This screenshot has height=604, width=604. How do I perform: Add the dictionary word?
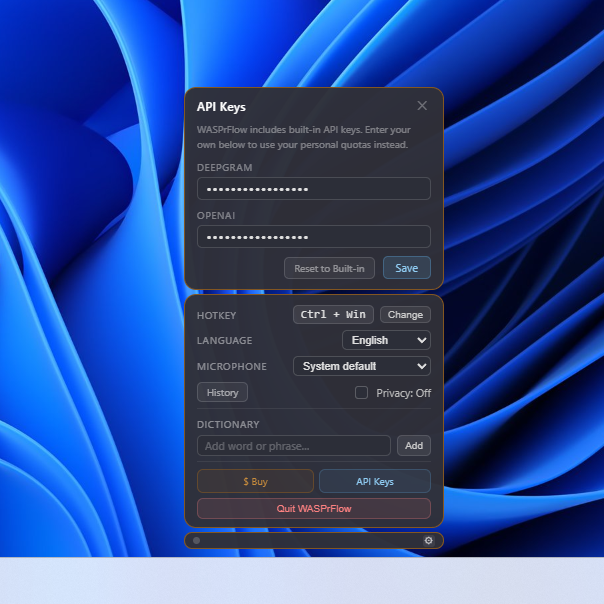pyautogui.click(x=414, y=446)
